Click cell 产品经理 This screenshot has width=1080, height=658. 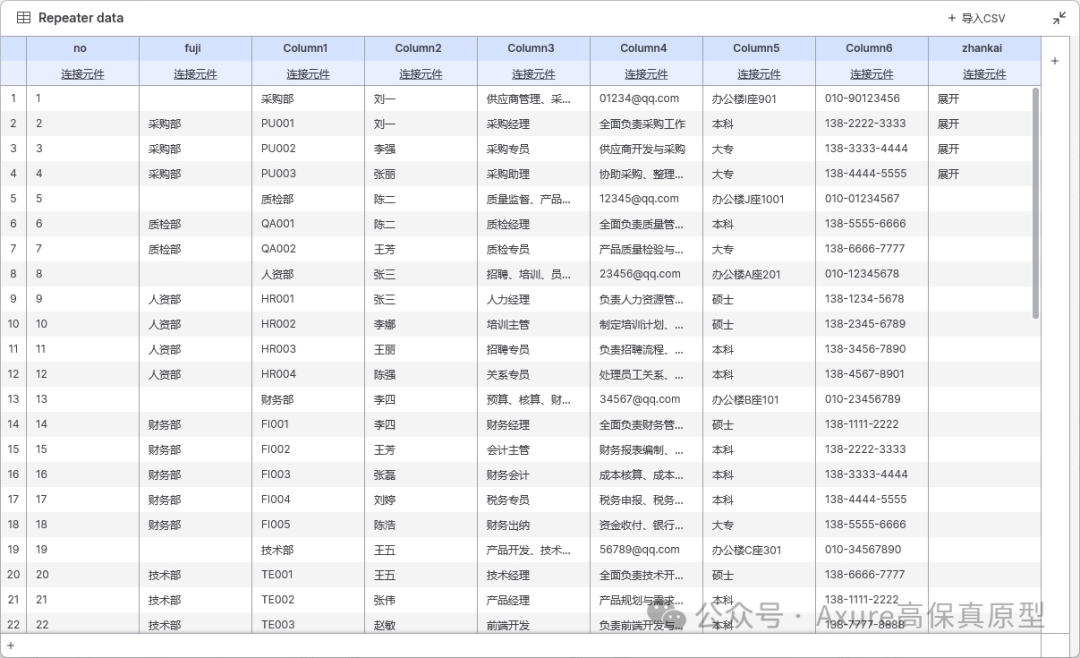coord(534,600)
